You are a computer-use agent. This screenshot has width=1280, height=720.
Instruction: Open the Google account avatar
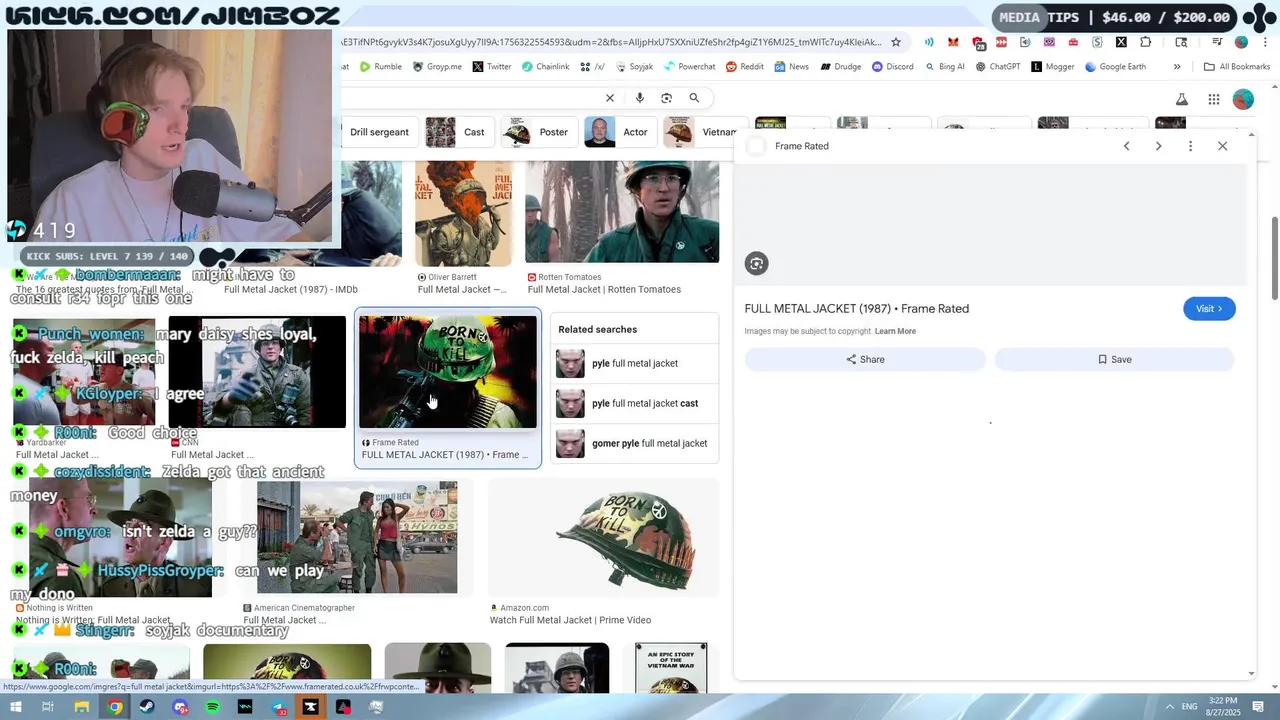click(1243, 99)
